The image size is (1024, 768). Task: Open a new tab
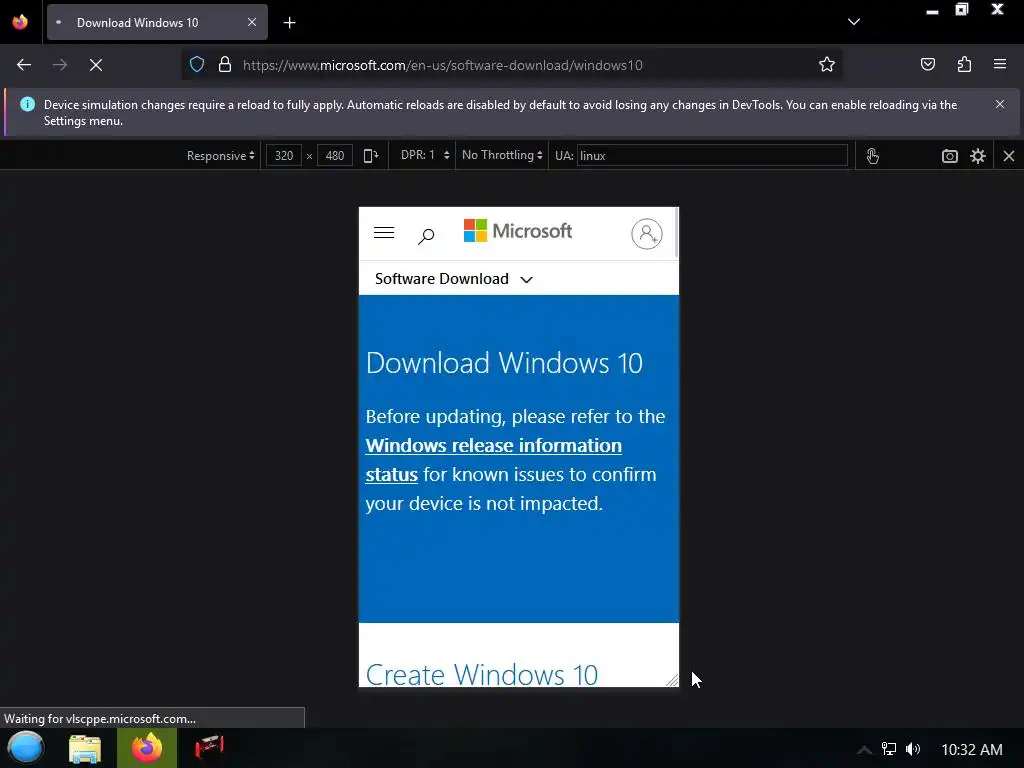coord(289,23)
